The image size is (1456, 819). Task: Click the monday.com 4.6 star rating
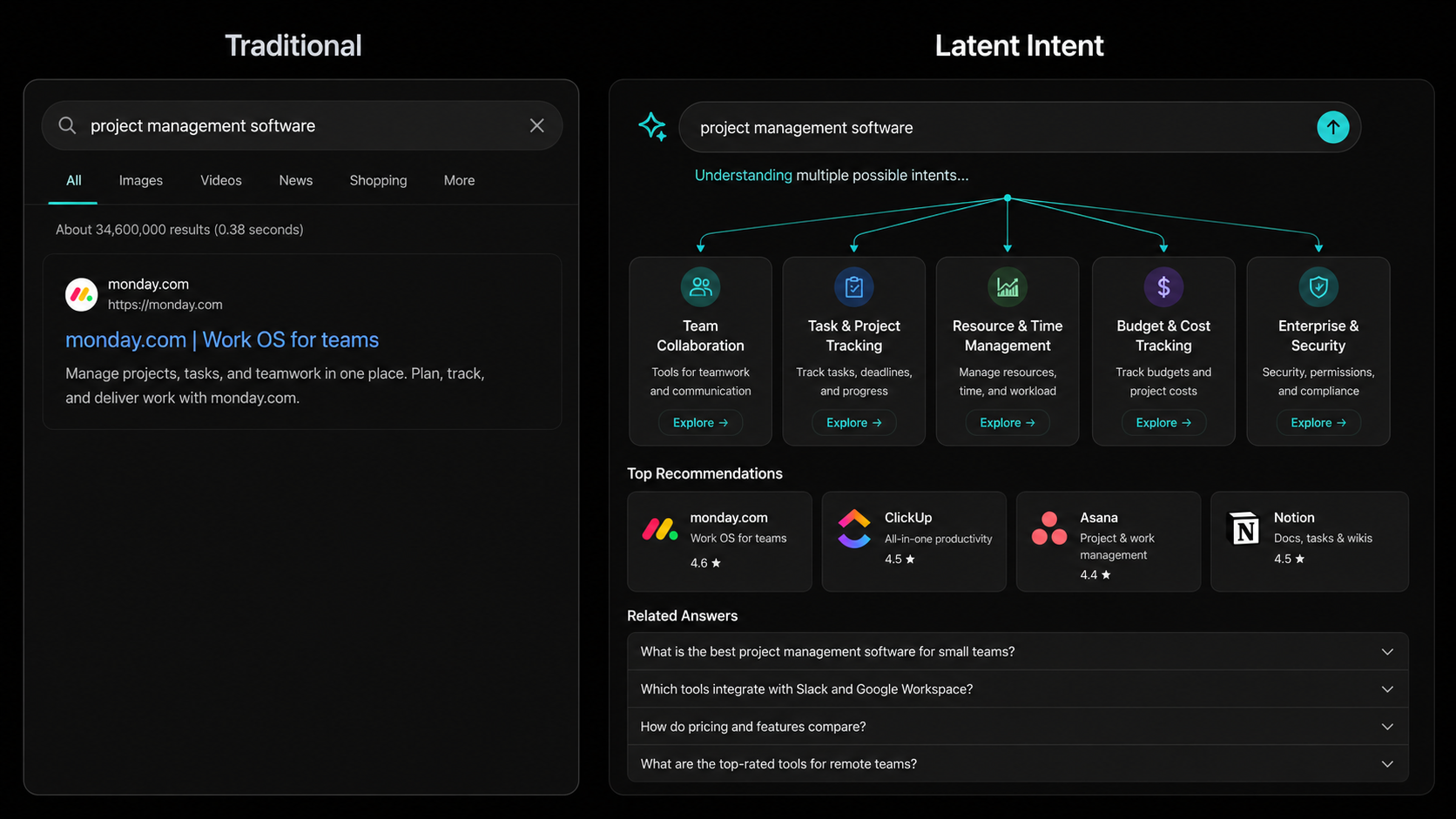tap(705, 562)
